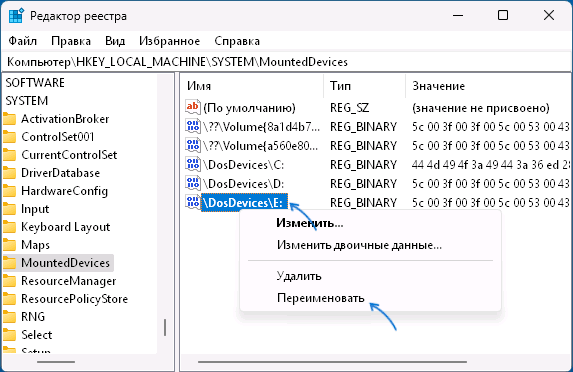
Task: Select the HardwareConfig key label
Action: click(x=64, y=191)
